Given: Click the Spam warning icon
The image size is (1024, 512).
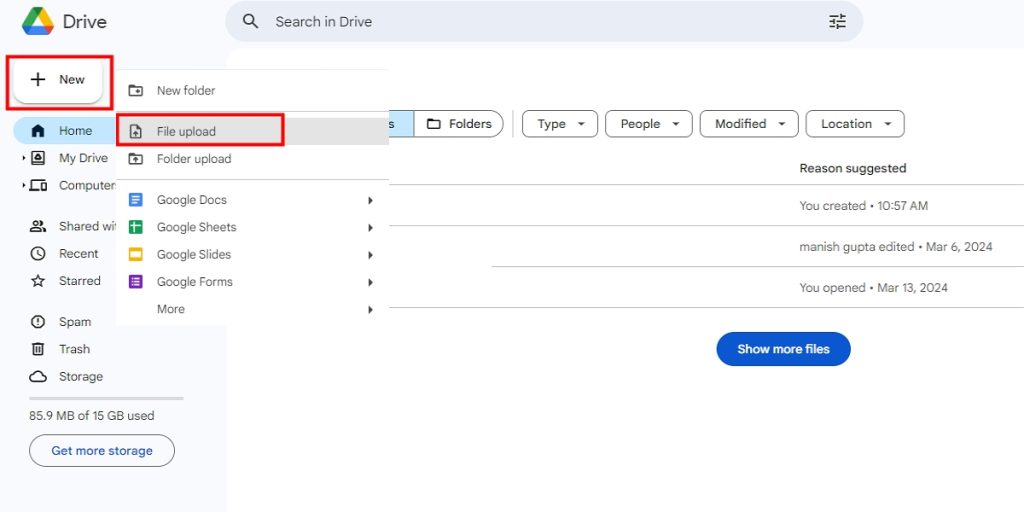Looking at the screenshot, I should tap(38, 322).
